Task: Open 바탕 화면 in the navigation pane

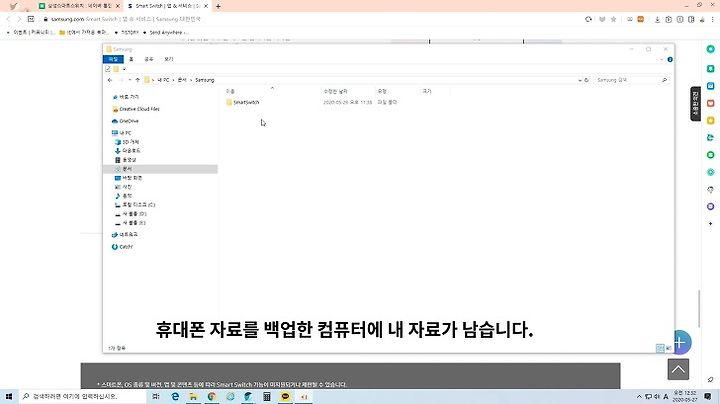Action: pos(129,178)
